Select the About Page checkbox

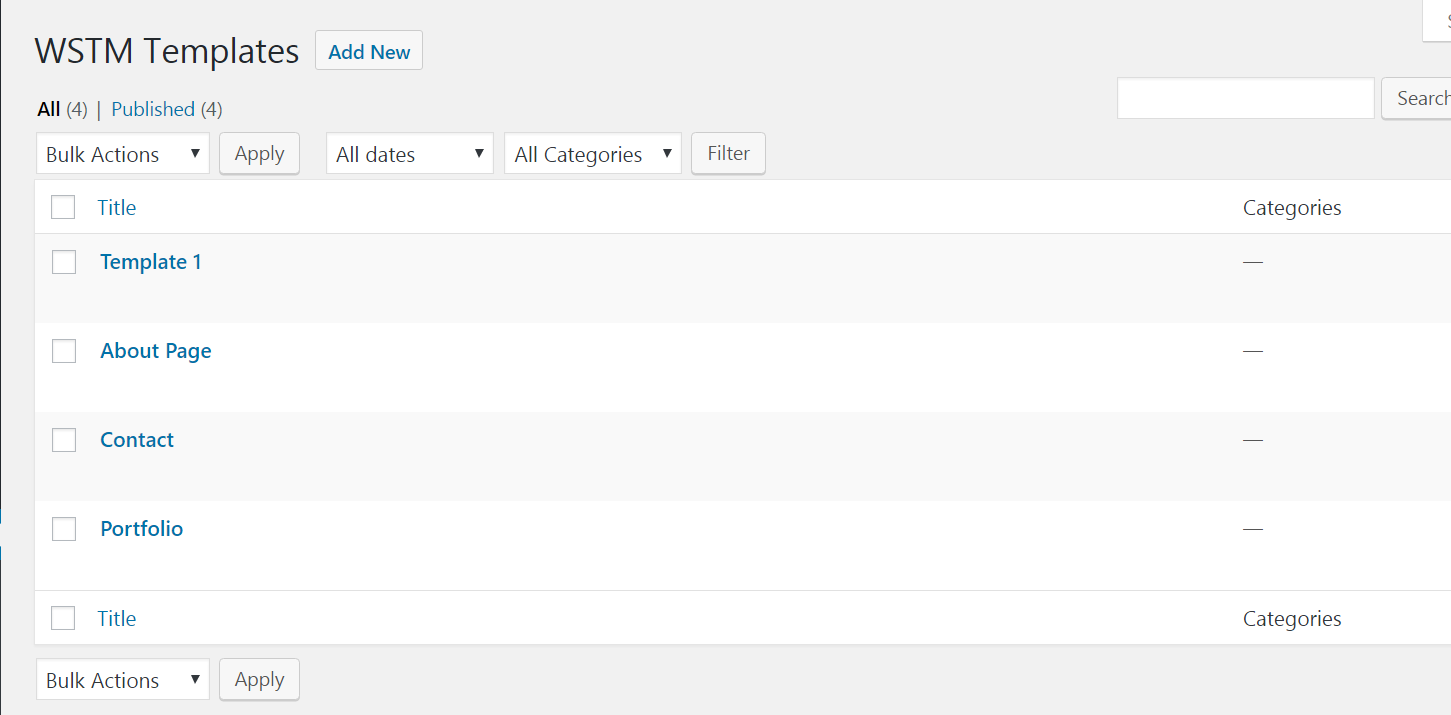[64, 351]
